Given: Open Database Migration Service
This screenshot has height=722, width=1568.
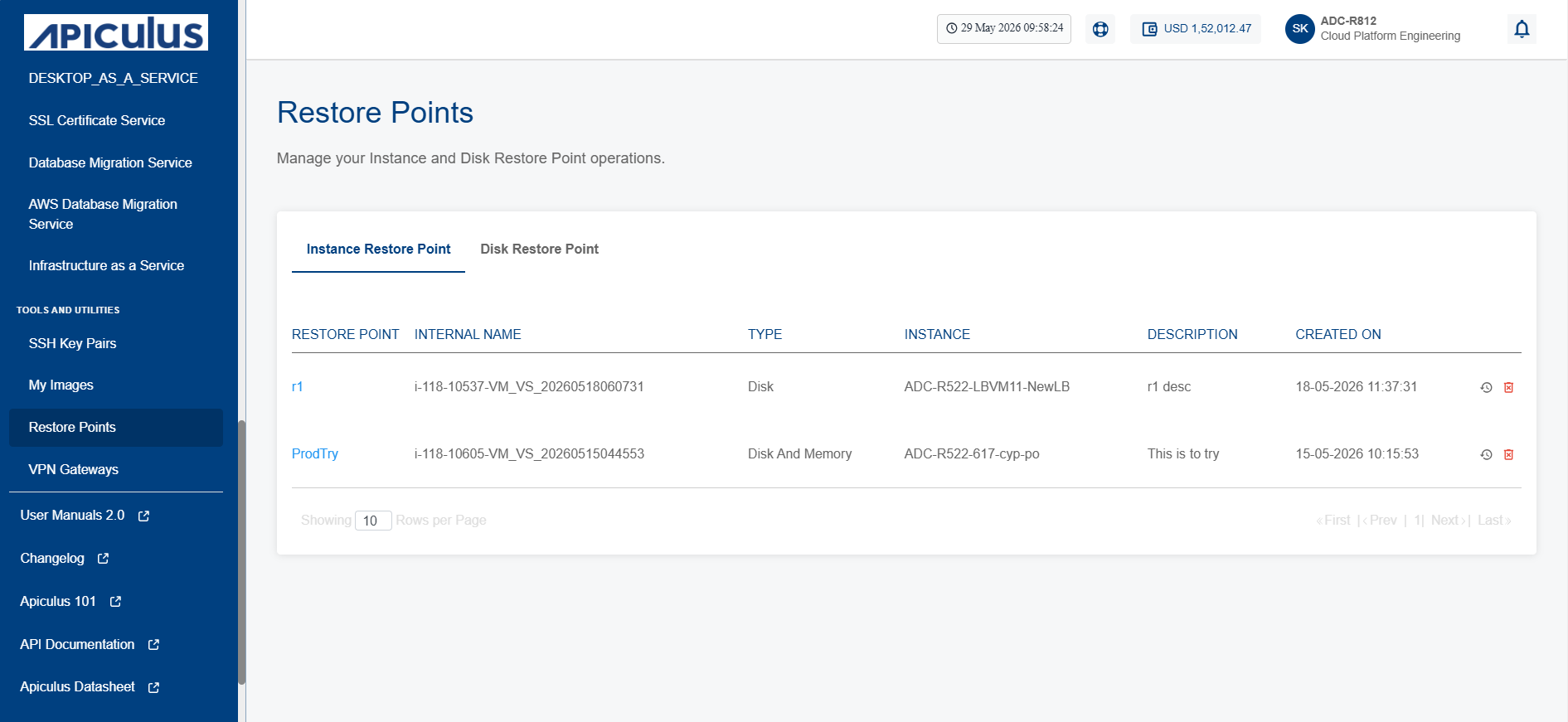Looking at the screenshot, I should [110, 162].
